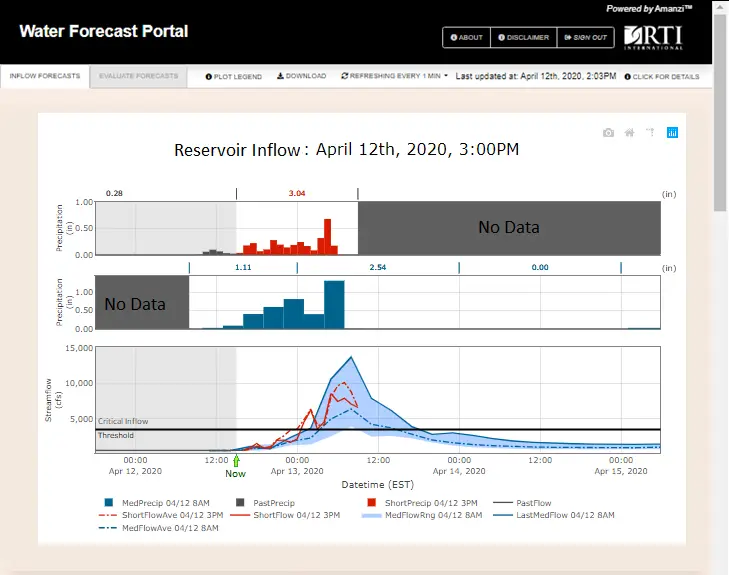Viewport: 729px width, 575px height.
Task: Click the 0.00 medium precip total
Action: tap(540, 267)
